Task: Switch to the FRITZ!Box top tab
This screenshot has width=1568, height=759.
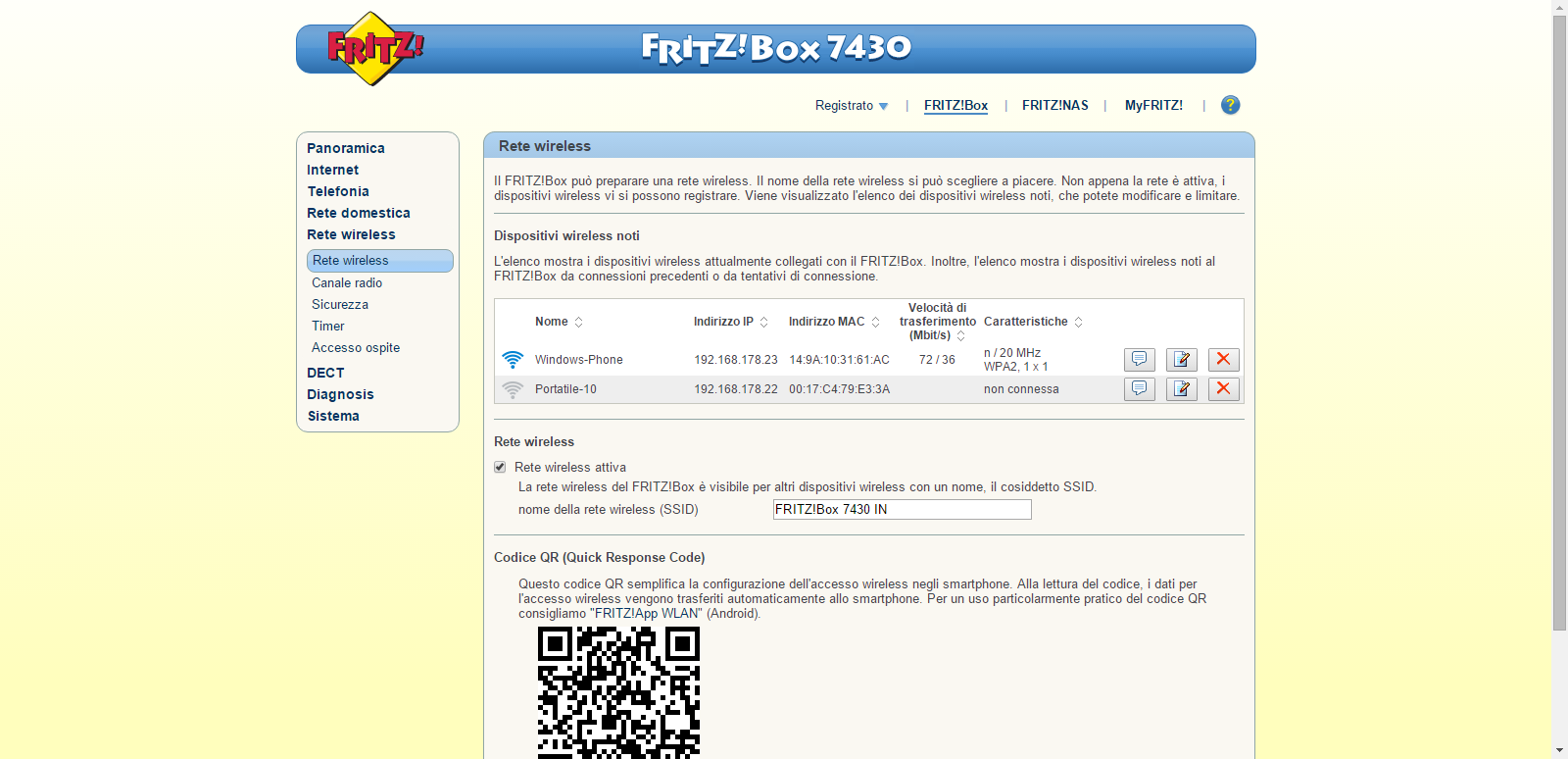Action: click(955, 106)
